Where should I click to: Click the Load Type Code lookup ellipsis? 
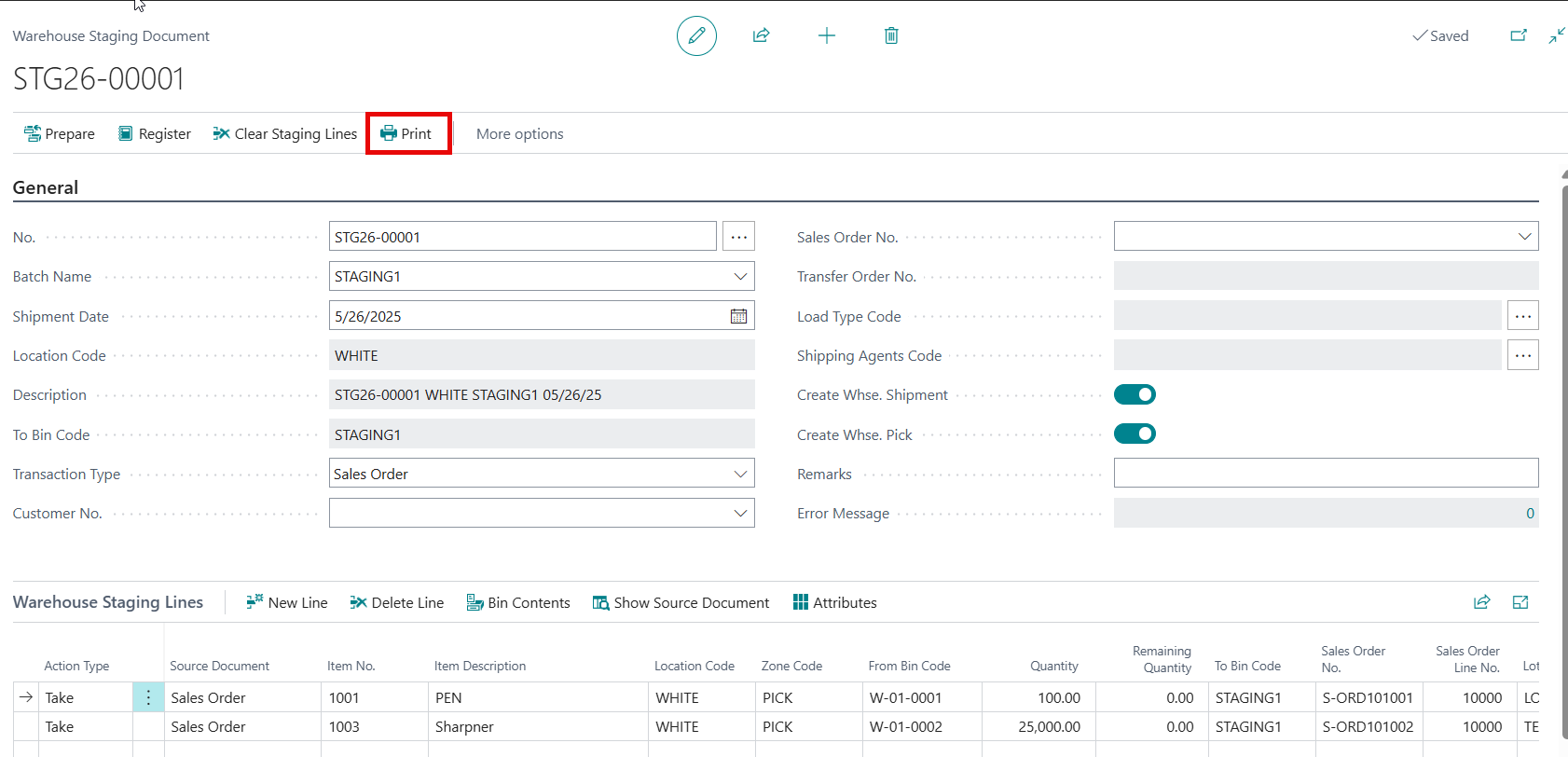pos(1522,316)
